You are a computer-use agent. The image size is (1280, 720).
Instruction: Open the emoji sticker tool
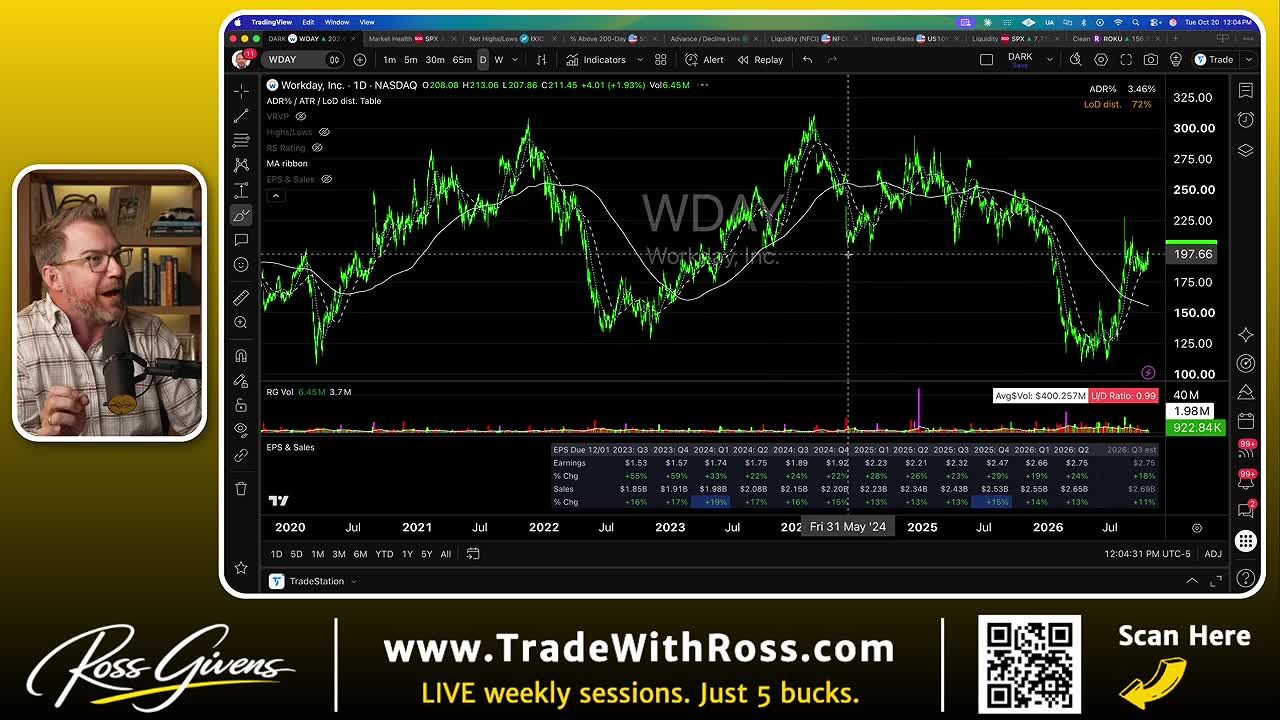tap(241, 265)
